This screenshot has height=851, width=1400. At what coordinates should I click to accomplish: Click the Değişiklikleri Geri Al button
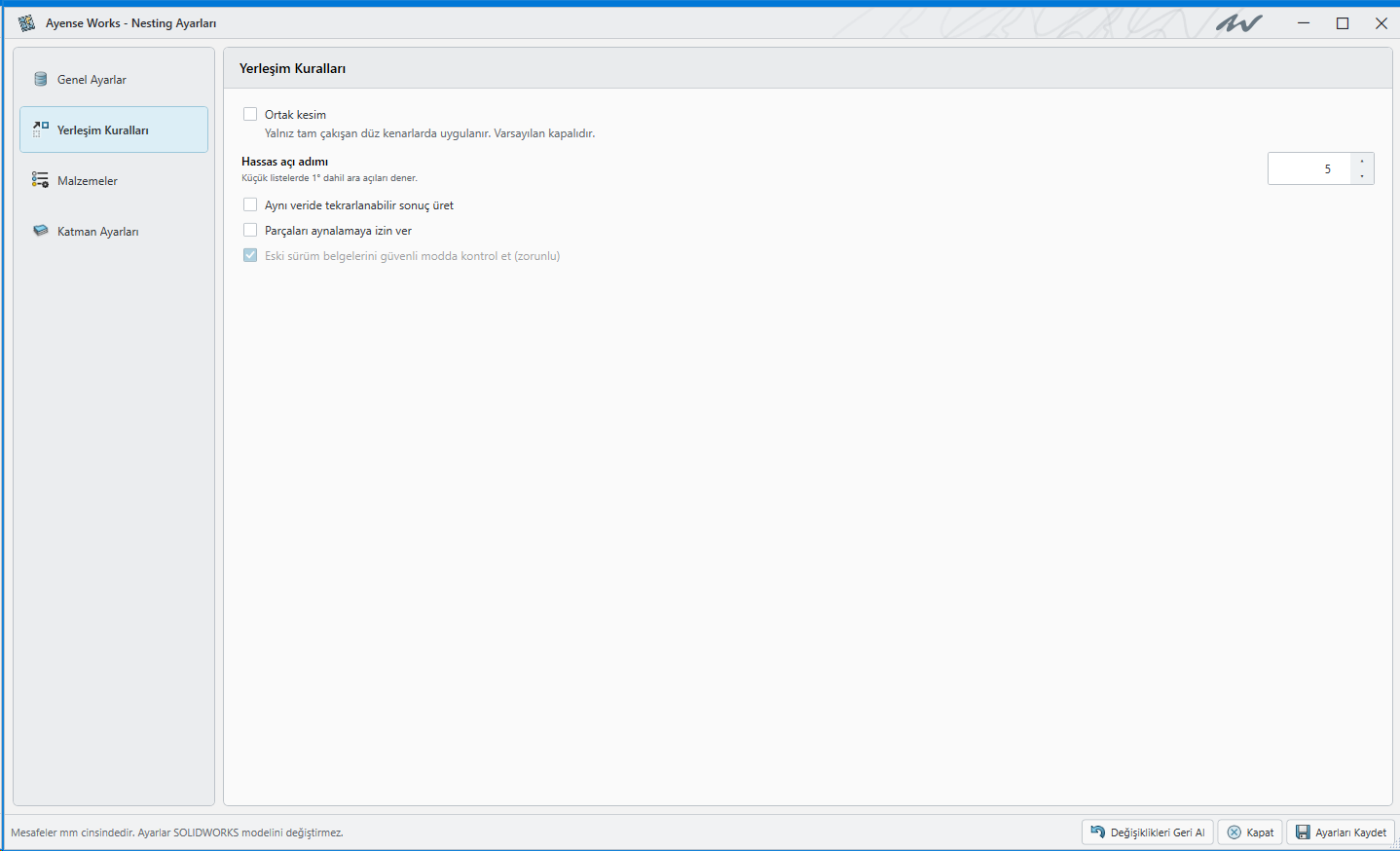pos(1147,832)
